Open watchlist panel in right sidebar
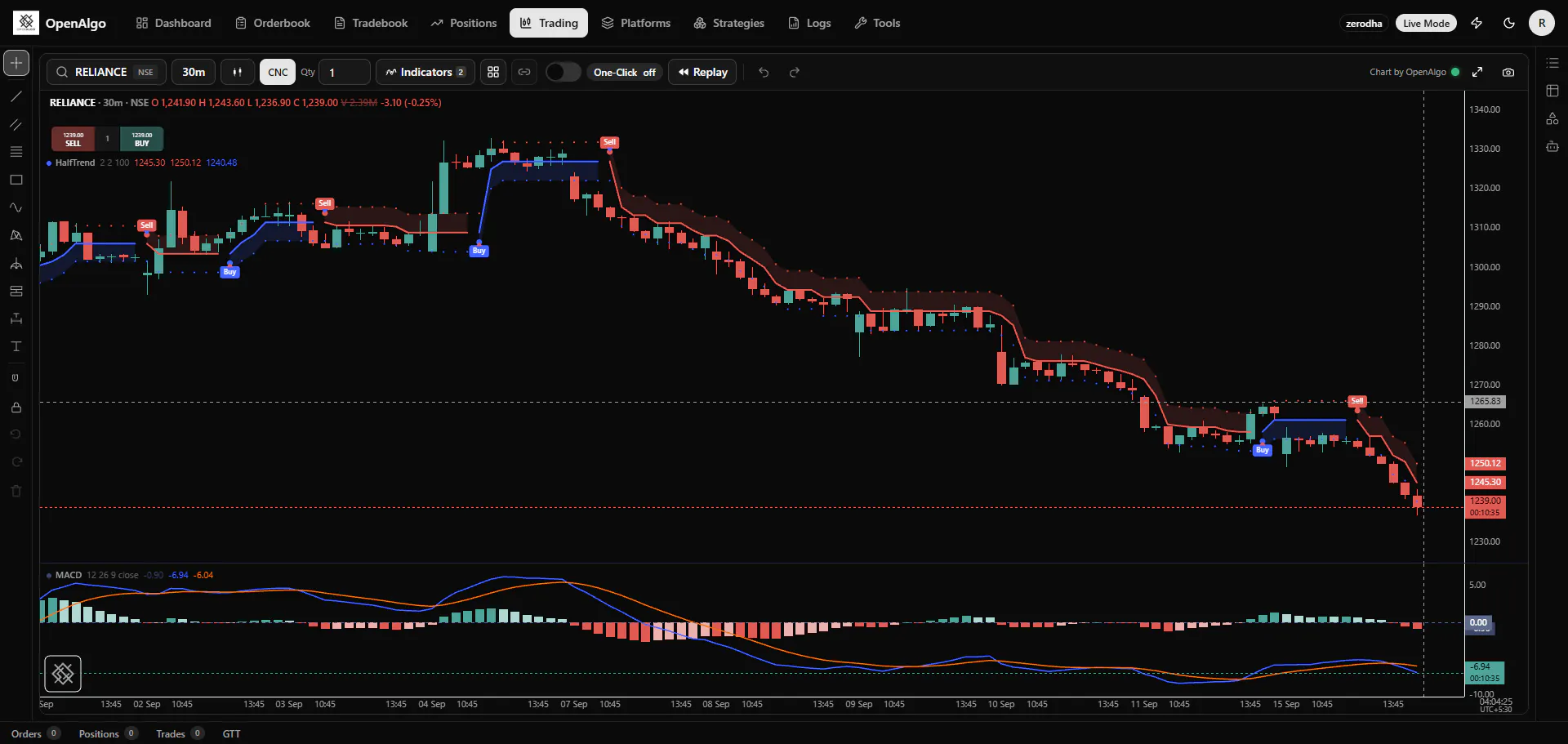Screen dimensions: 1568x744 [x=1552, y=63]
